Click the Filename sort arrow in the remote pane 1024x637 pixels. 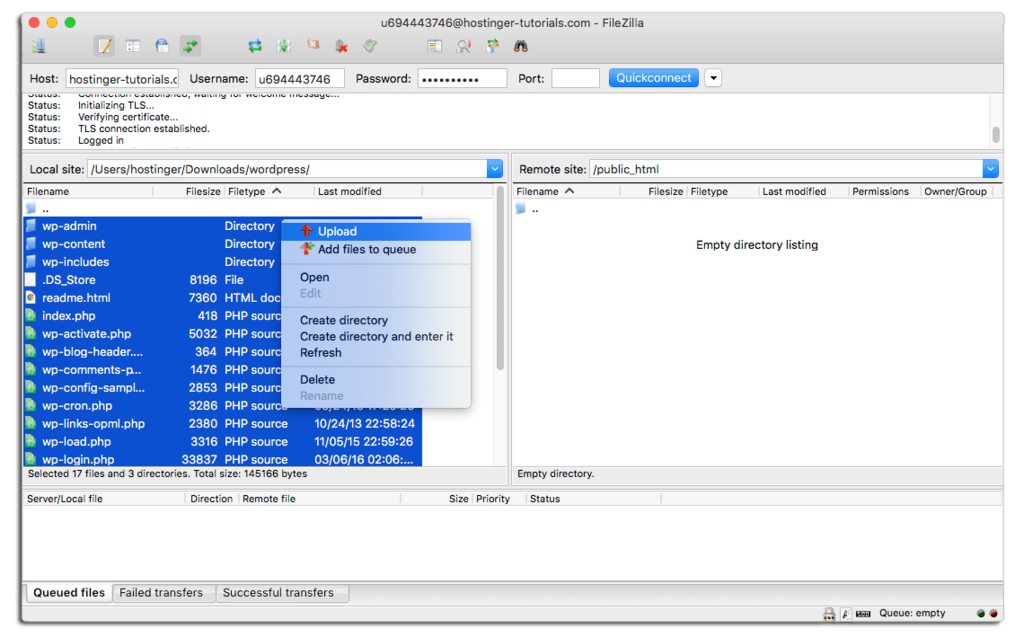click(x=569, y=191)
